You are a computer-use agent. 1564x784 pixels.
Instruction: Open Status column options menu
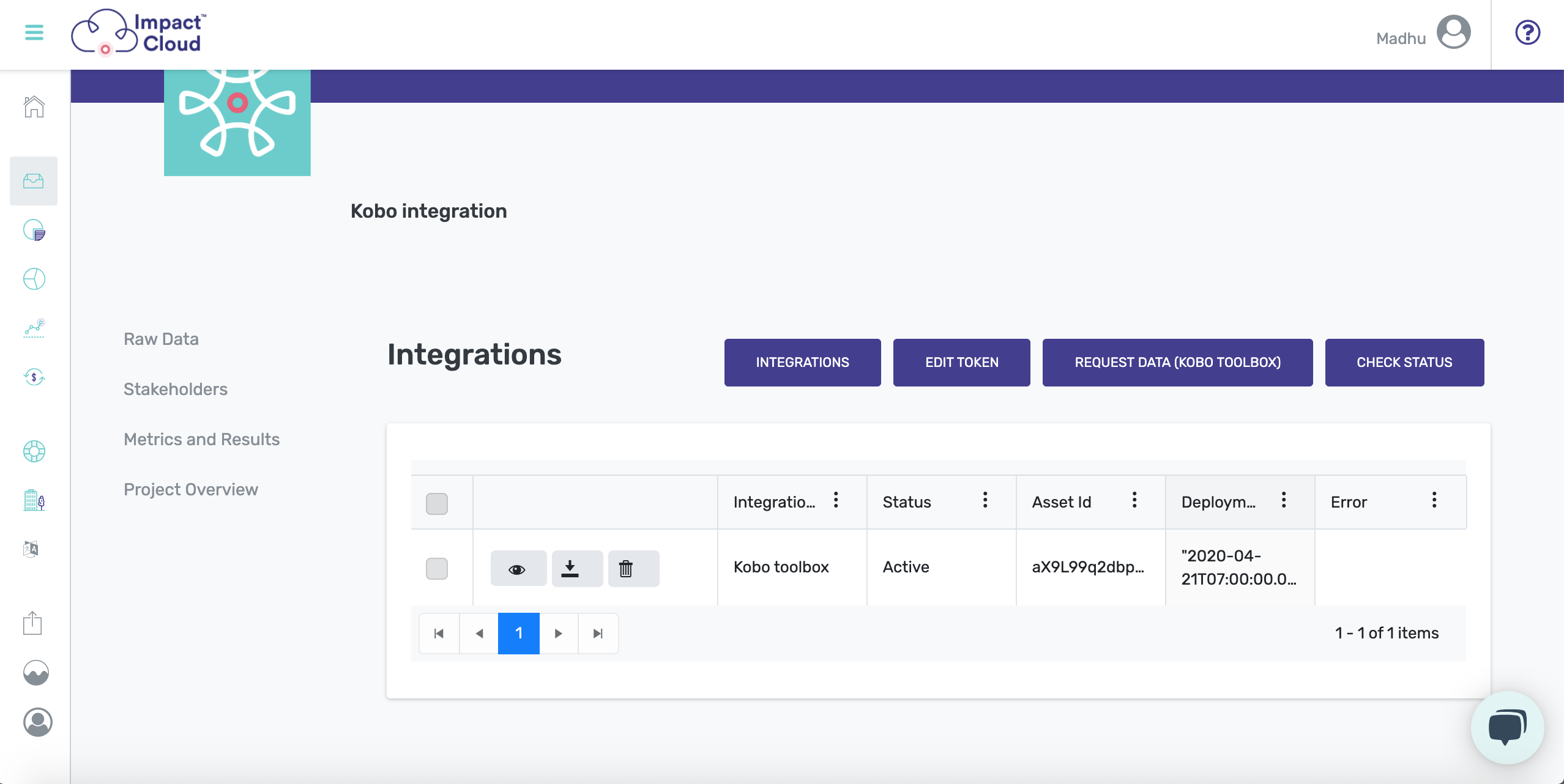pyautogui.click(x=985, y=500)
